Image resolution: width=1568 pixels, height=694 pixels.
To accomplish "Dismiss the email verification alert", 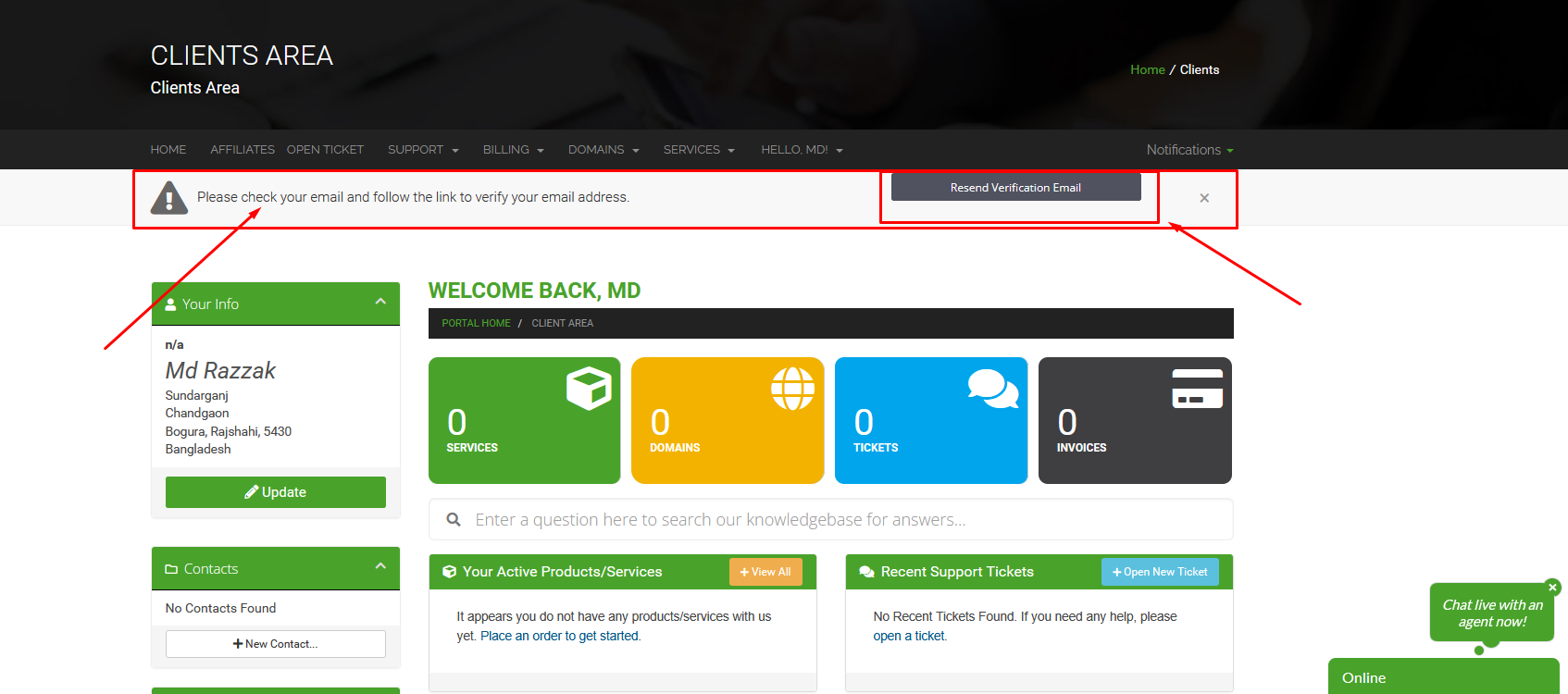I will coord(1204,198).
